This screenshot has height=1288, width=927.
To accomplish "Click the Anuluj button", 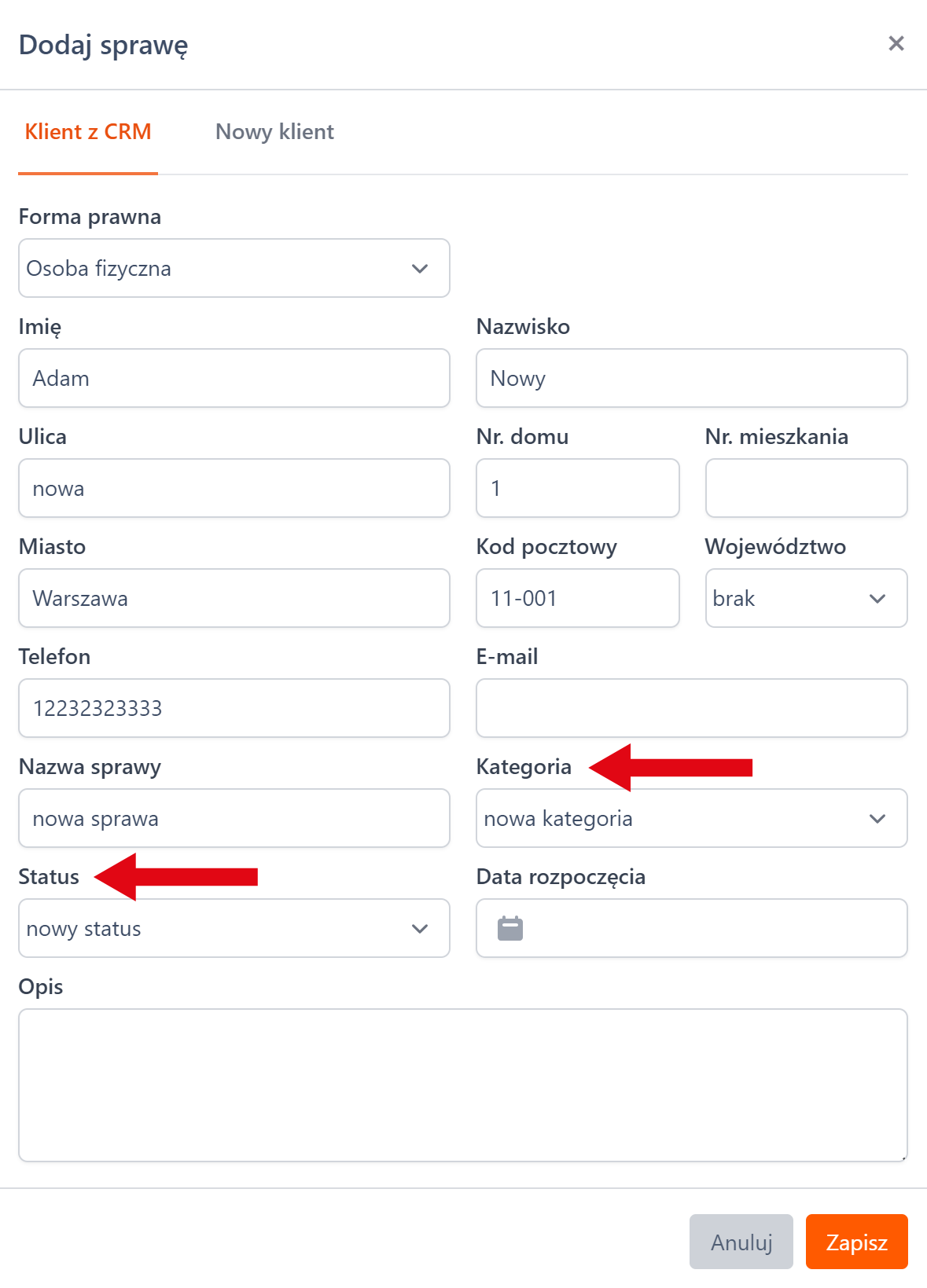I will coord(741,1242).
